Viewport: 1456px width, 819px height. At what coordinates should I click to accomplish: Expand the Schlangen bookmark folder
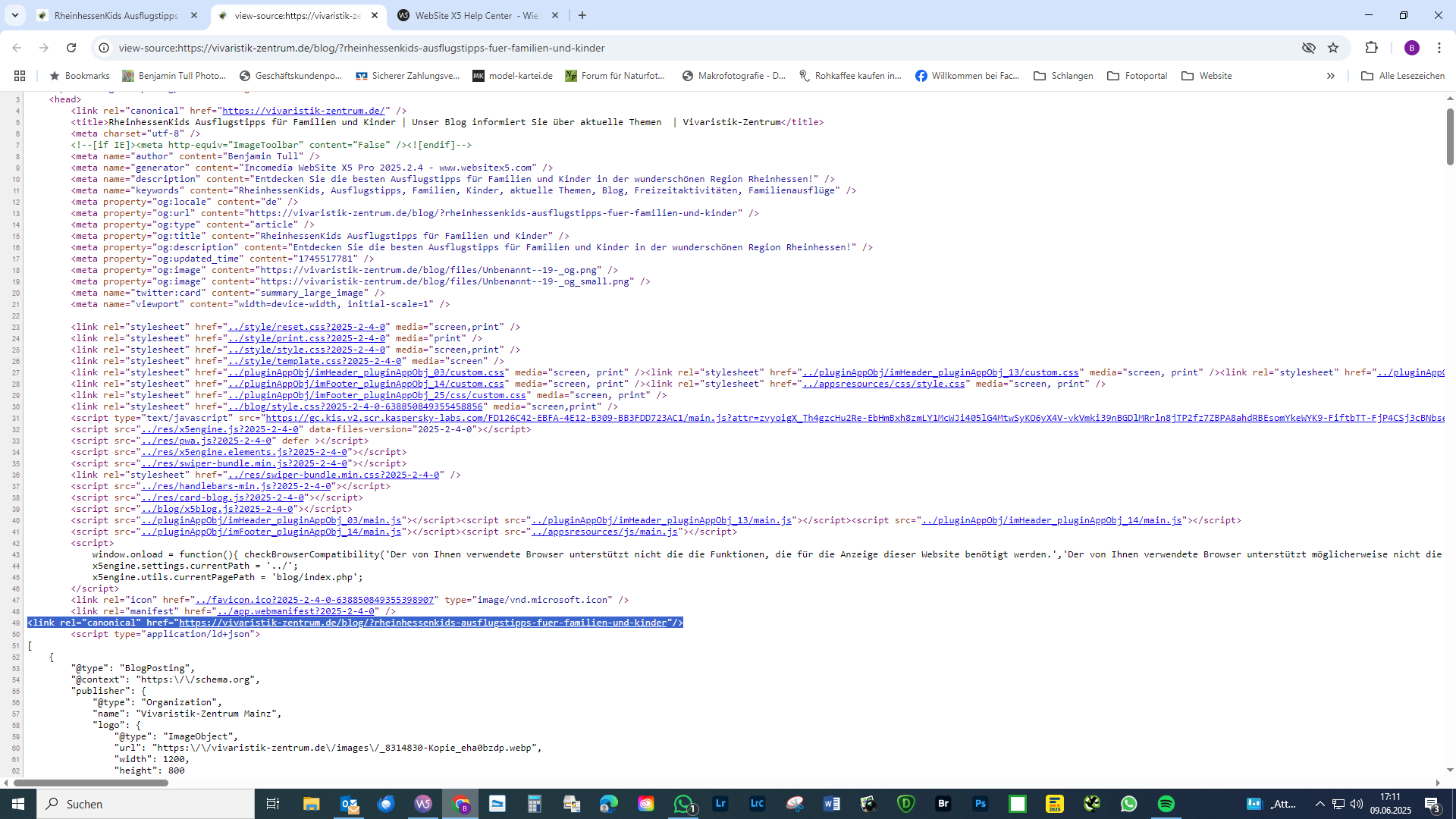click(x=1063, y=76)
